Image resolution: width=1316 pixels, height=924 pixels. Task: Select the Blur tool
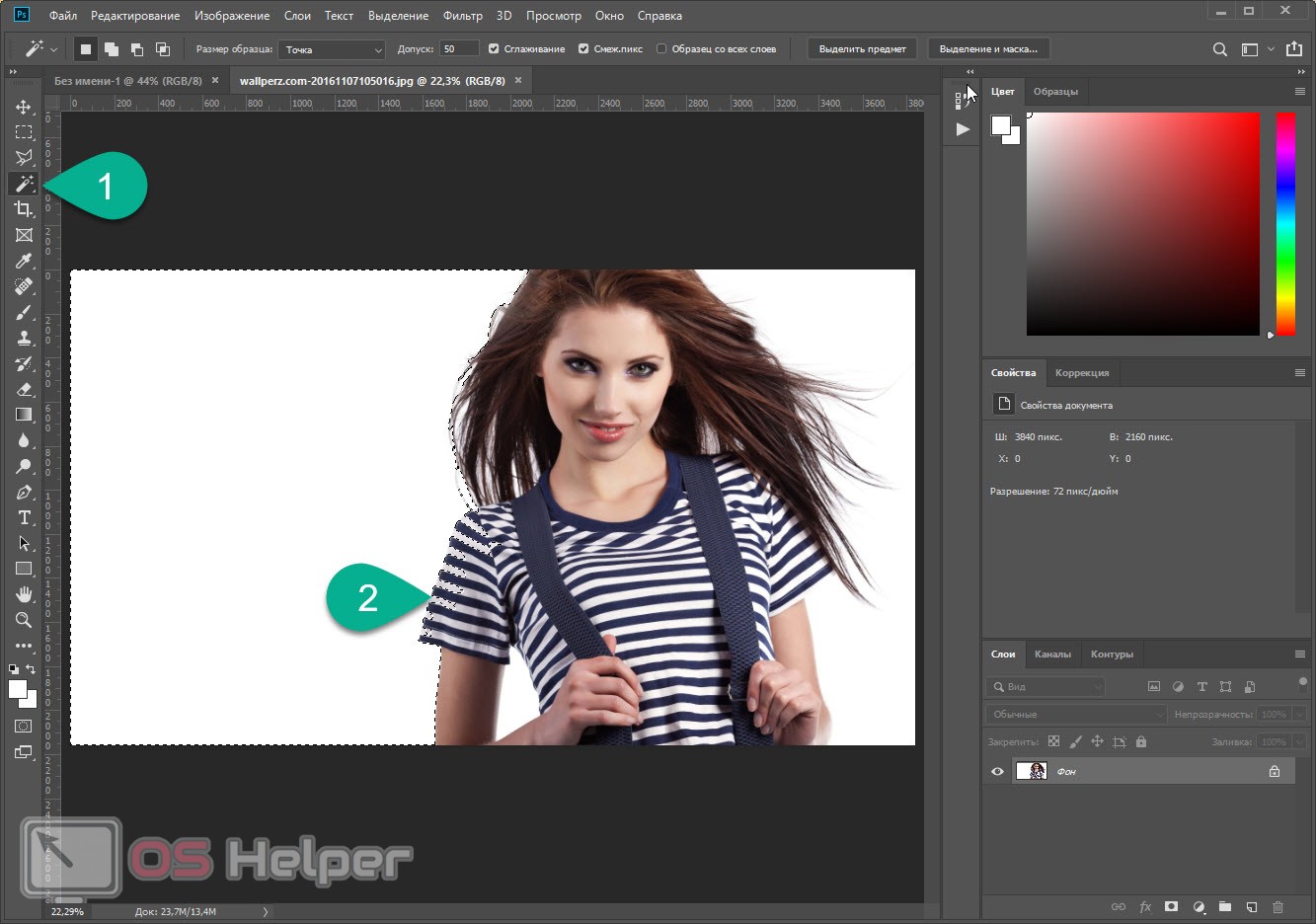click(24, 440)
